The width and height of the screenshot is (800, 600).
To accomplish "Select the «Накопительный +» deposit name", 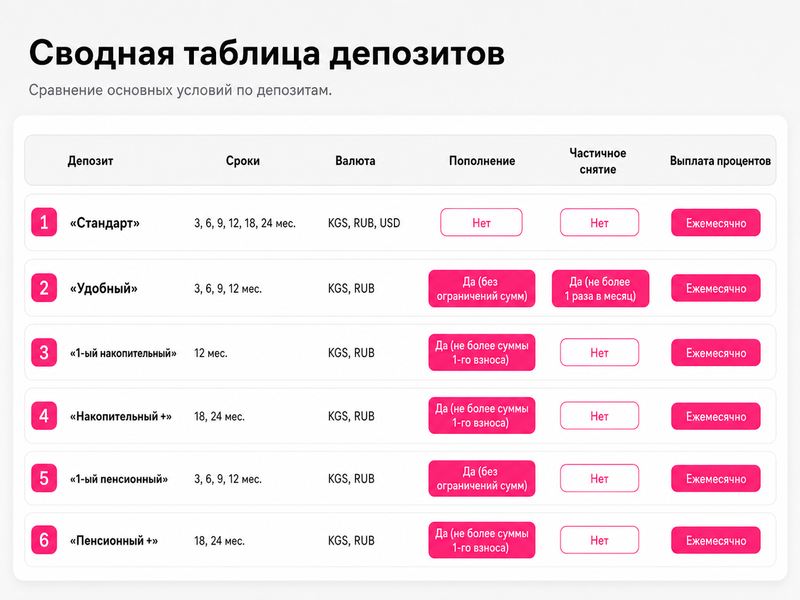I will point(121,416).
